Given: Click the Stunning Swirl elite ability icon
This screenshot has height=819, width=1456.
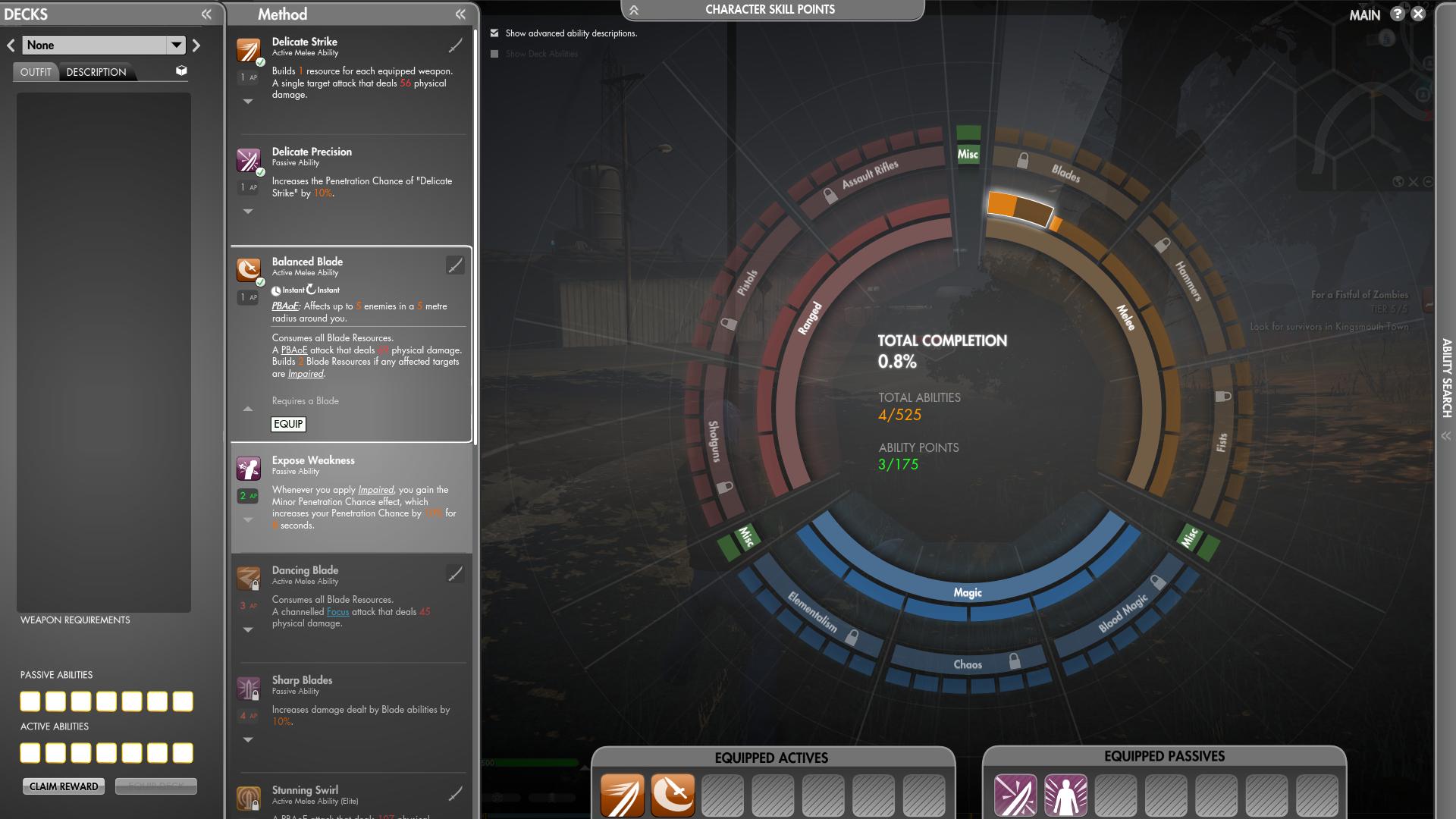Looking at the screenshot, I should coord(249,799).
